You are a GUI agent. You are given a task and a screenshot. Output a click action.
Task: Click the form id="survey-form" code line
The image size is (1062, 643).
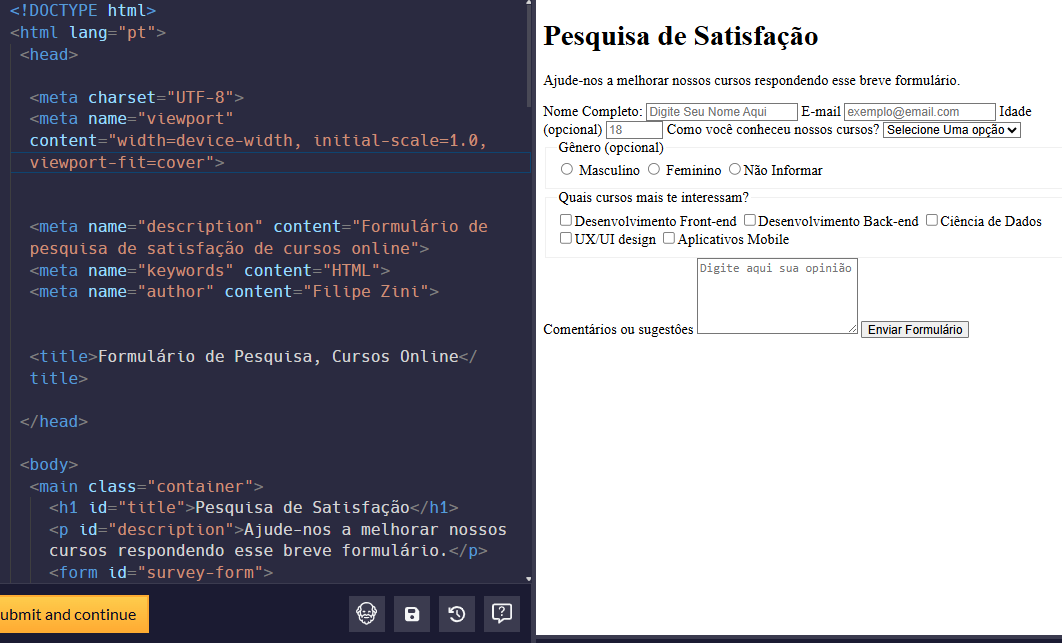click(161, 573)
